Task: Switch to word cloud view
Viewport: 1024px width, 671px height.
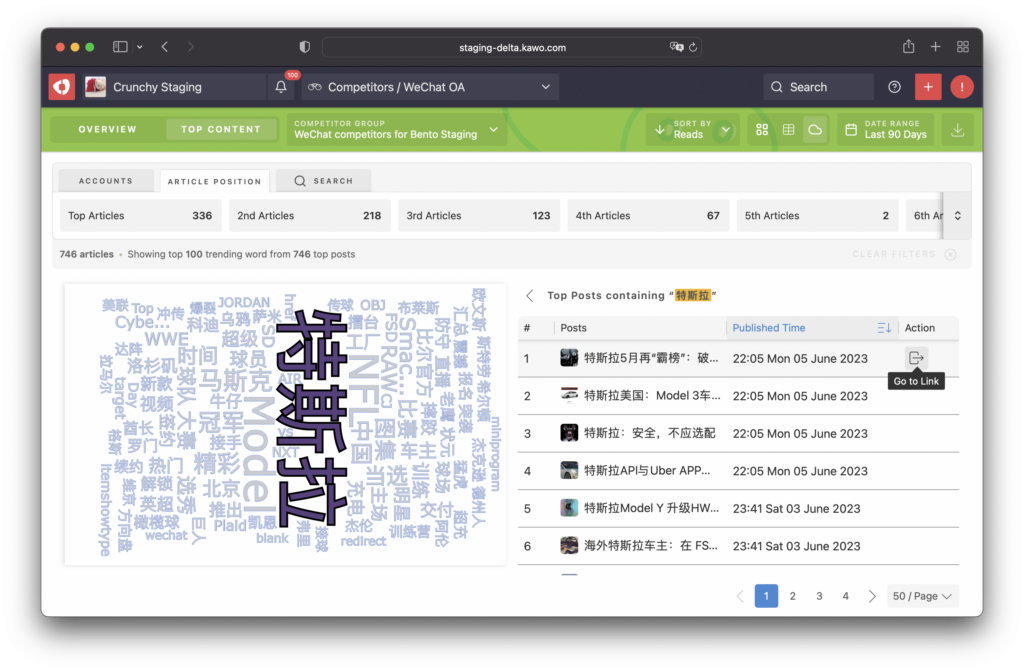Action: (815, 129)
